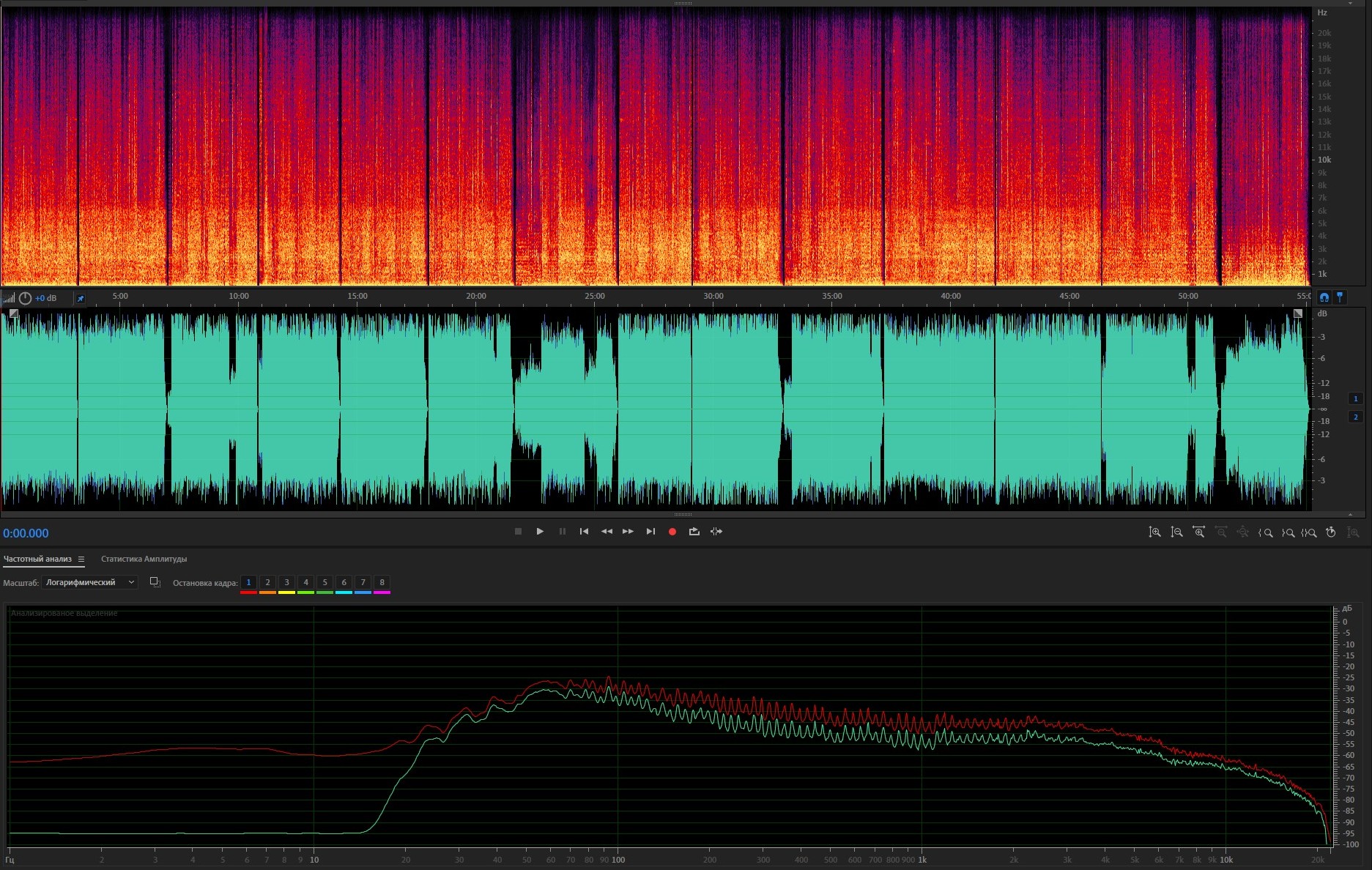Switch to Статистика Амплитуды tab

pyautogui.click(x=144, y=559)
